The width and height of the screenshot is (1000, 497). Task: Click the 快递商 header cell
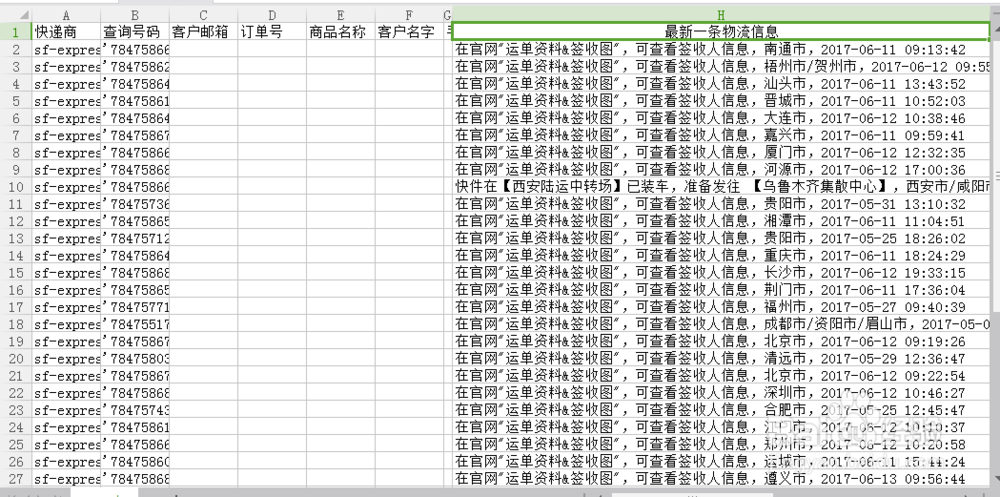point(67,31)
